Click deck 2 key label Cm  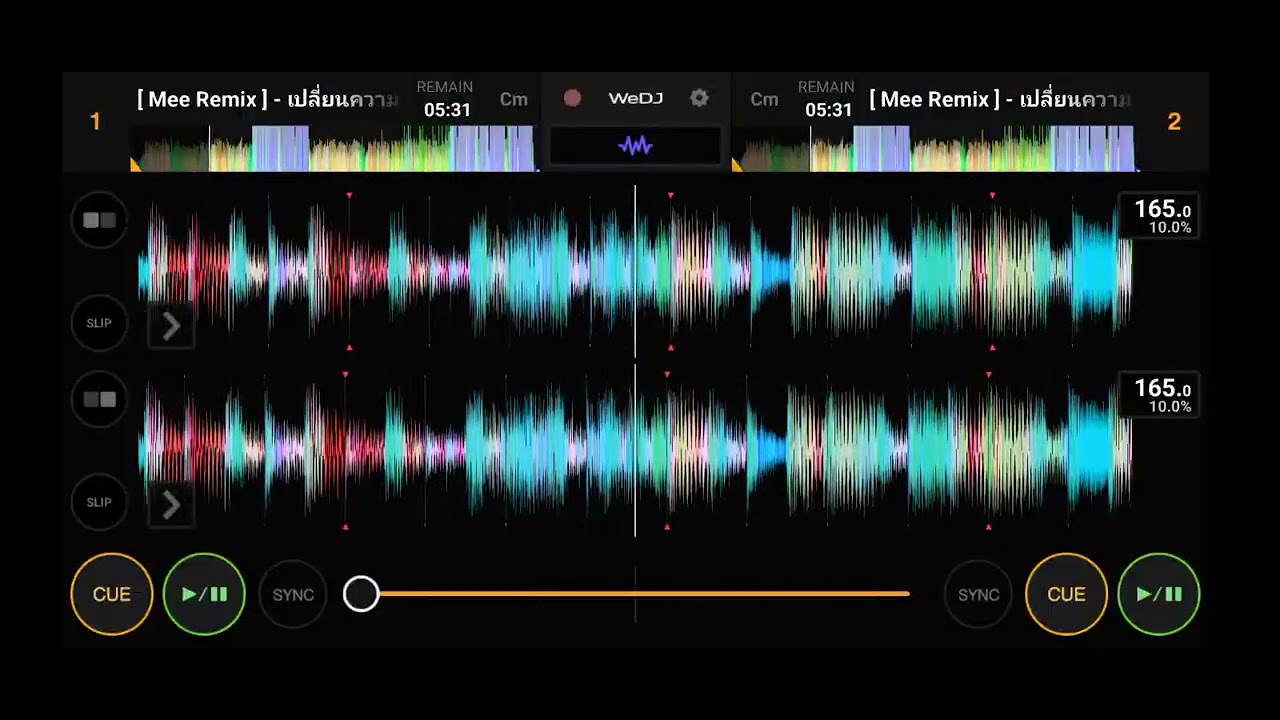[x=764, y=99]
